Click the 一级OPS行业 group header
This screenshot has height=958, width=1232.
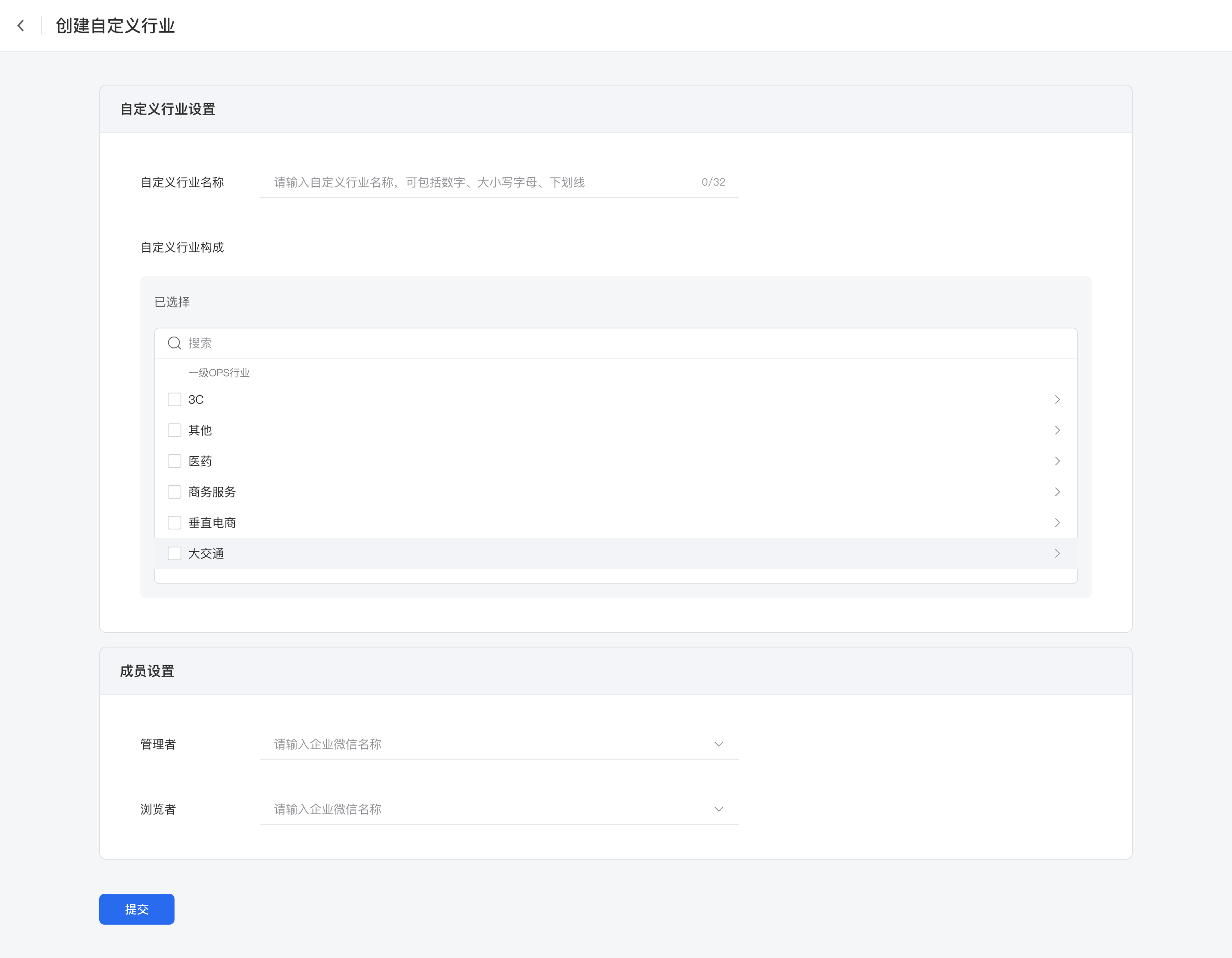(219, 373)
